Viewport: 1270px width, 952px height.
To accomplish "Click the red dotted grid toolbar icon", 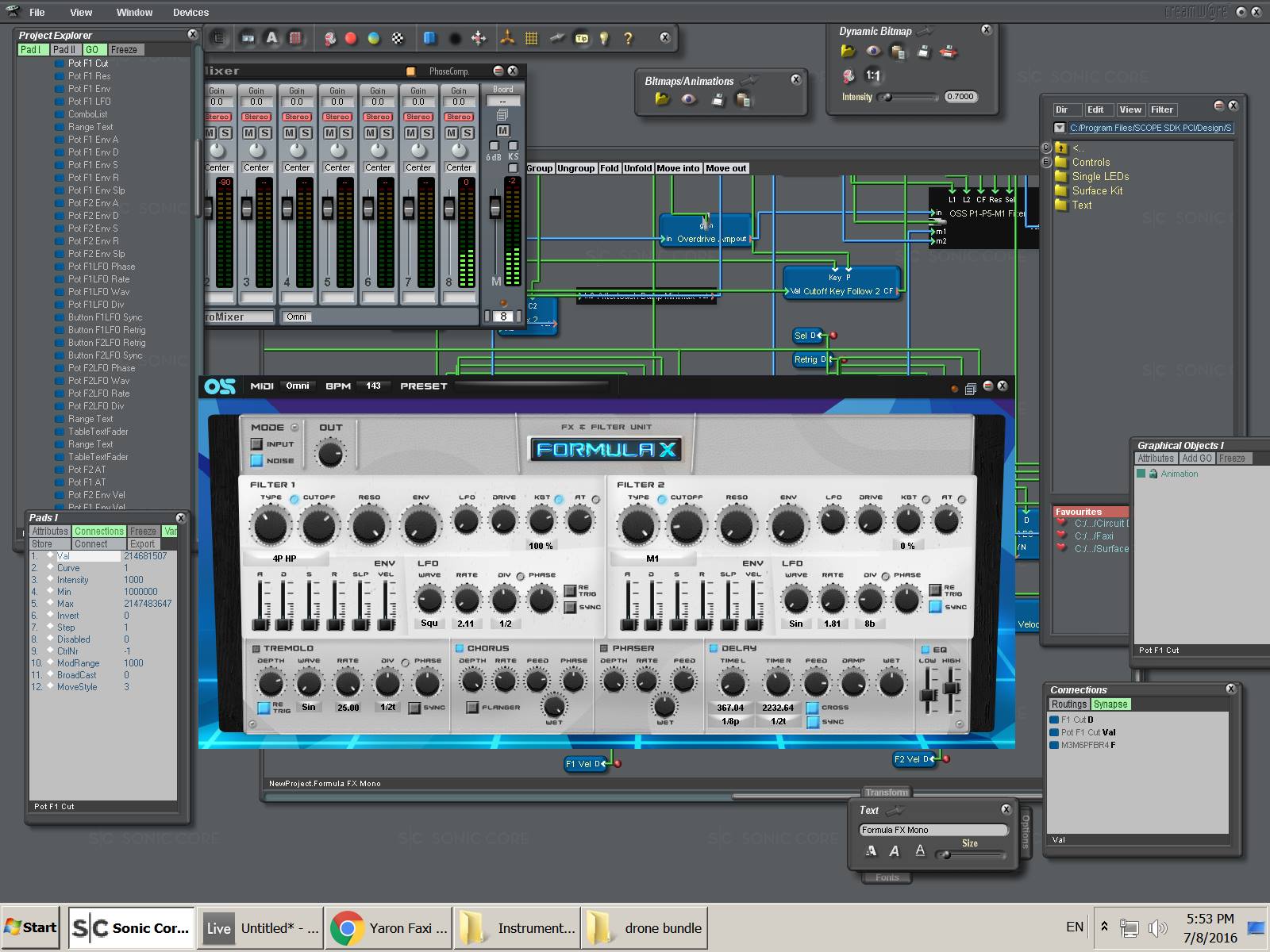I will (295, 37).
